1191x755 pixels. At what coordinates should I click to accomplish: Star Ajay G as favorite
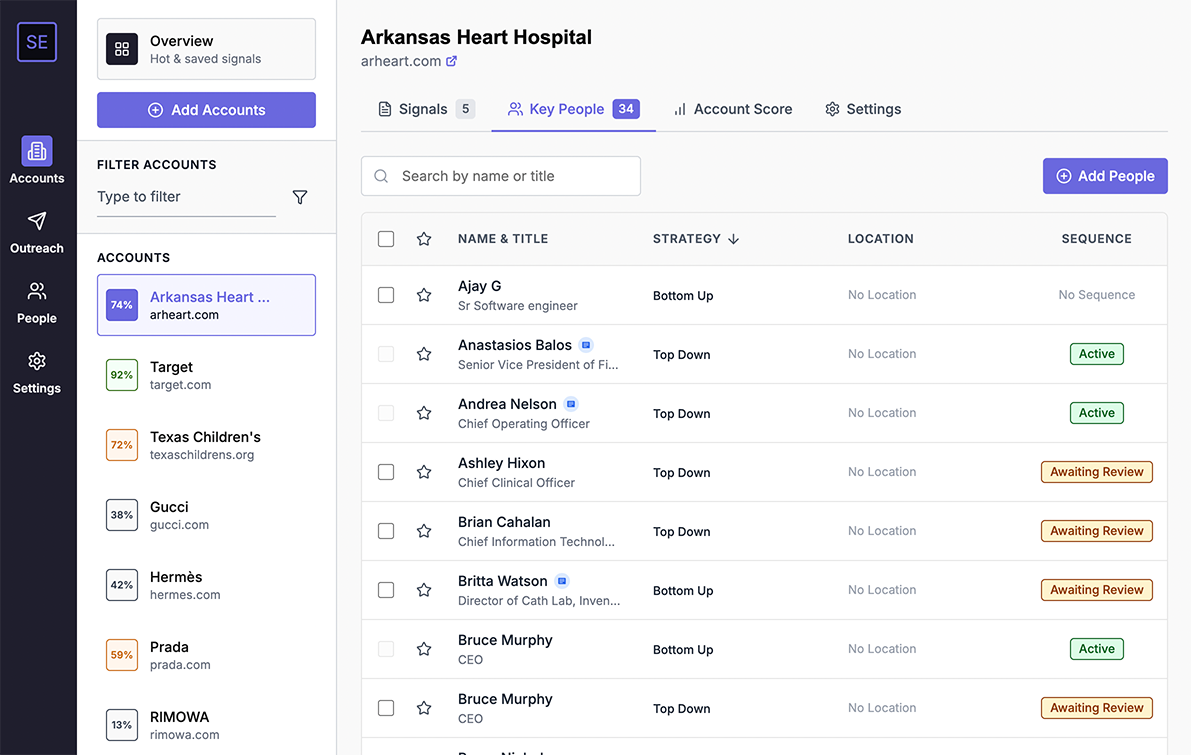tap(424, 295)
